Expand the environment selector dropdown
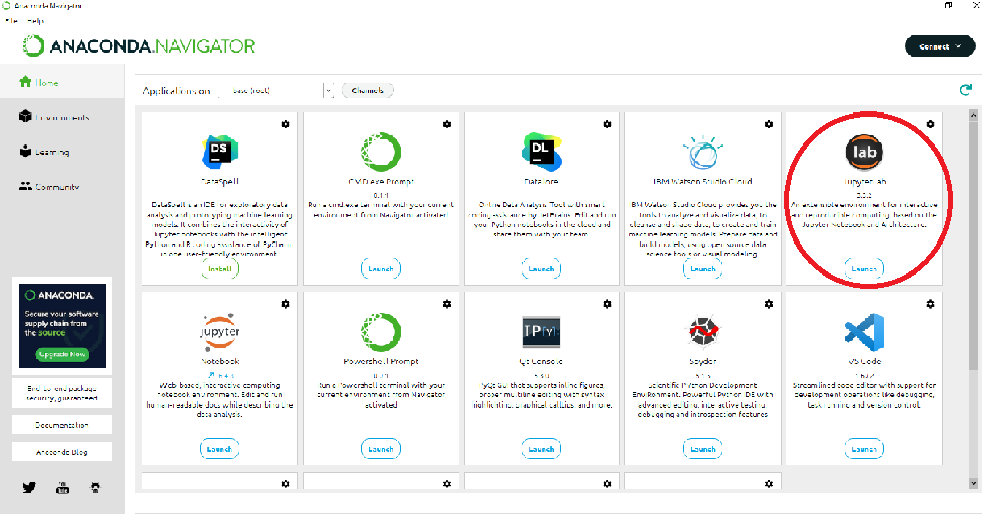The image size is (988, 514). [328, 91]
